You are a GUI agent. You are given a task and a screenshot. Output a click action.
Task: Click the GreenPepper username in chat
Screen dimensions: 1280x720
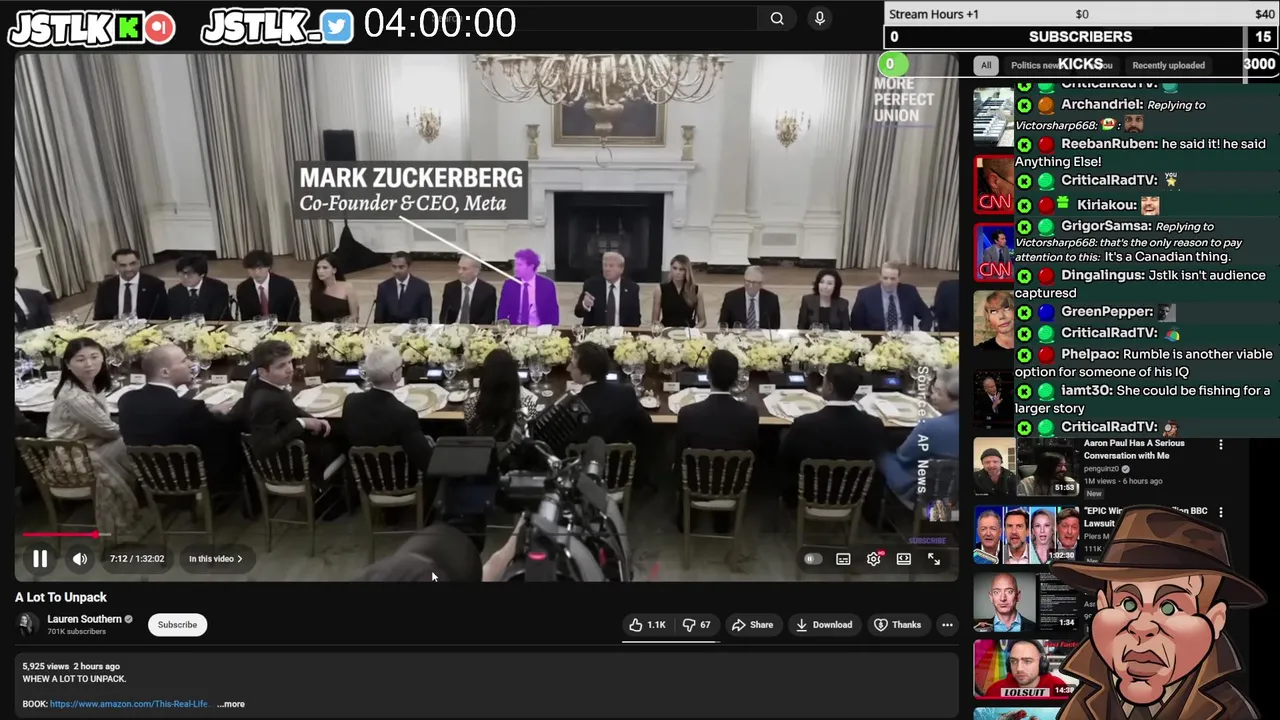1107,312
